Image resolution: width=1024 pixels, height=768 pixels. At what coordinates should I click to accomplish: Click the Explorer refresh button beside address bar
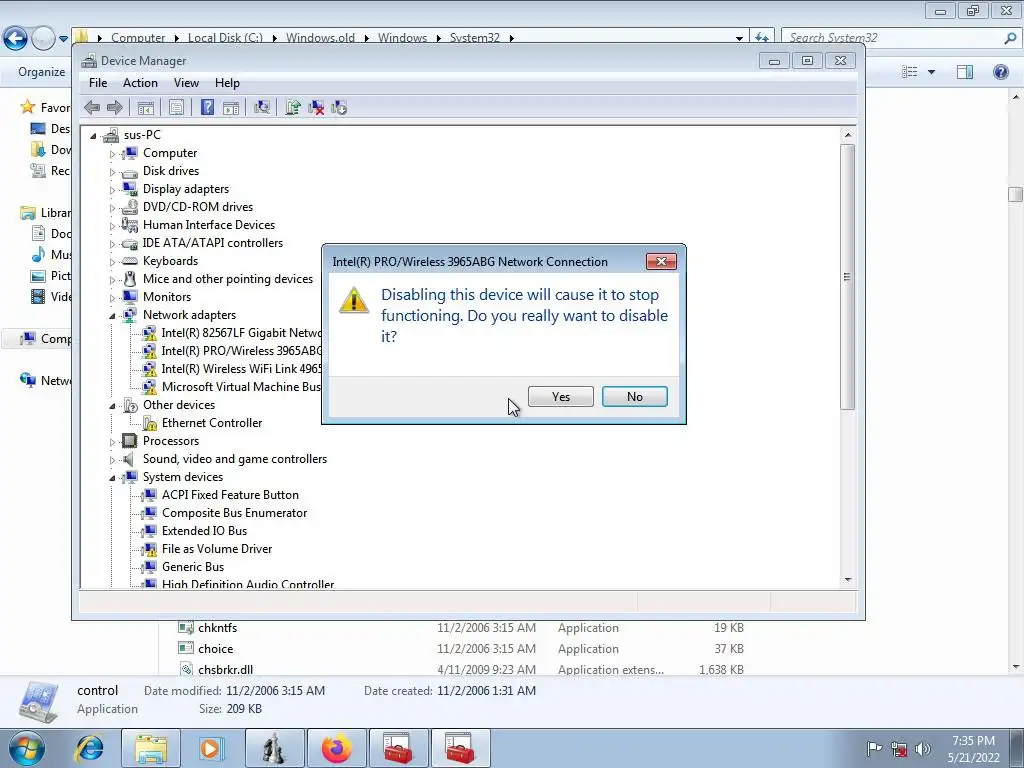pos(761,38)
